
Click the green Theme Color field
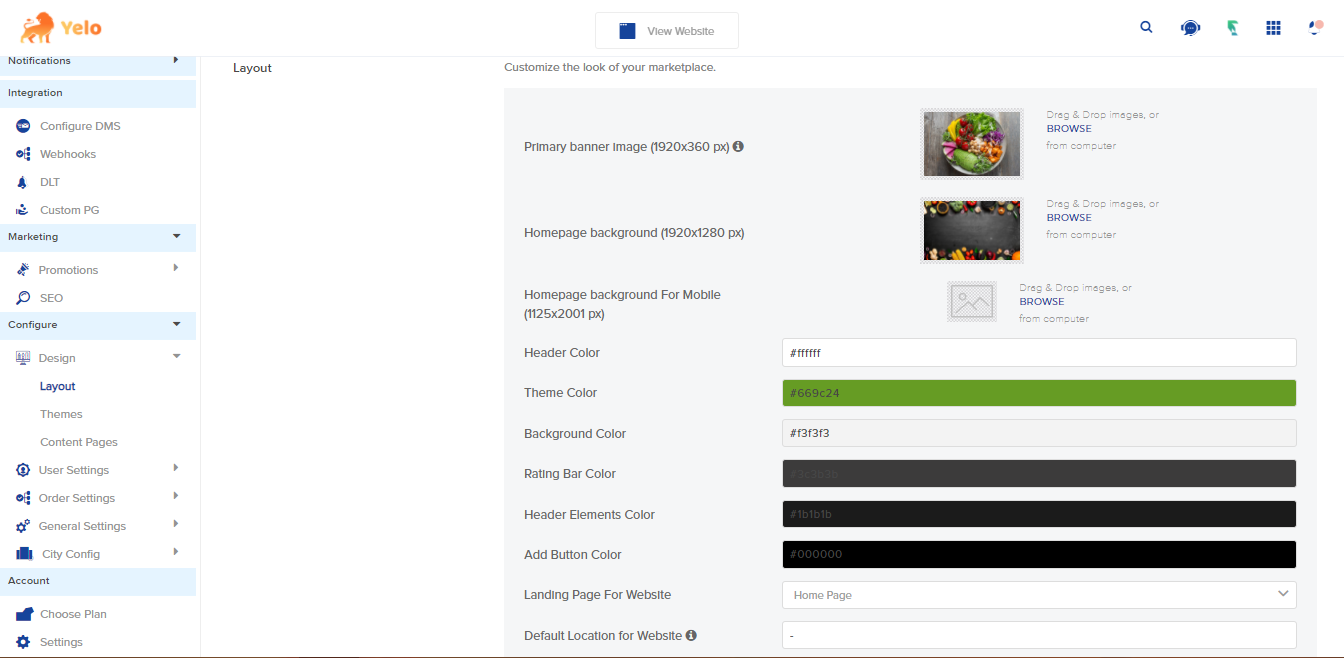point(1038,393)
